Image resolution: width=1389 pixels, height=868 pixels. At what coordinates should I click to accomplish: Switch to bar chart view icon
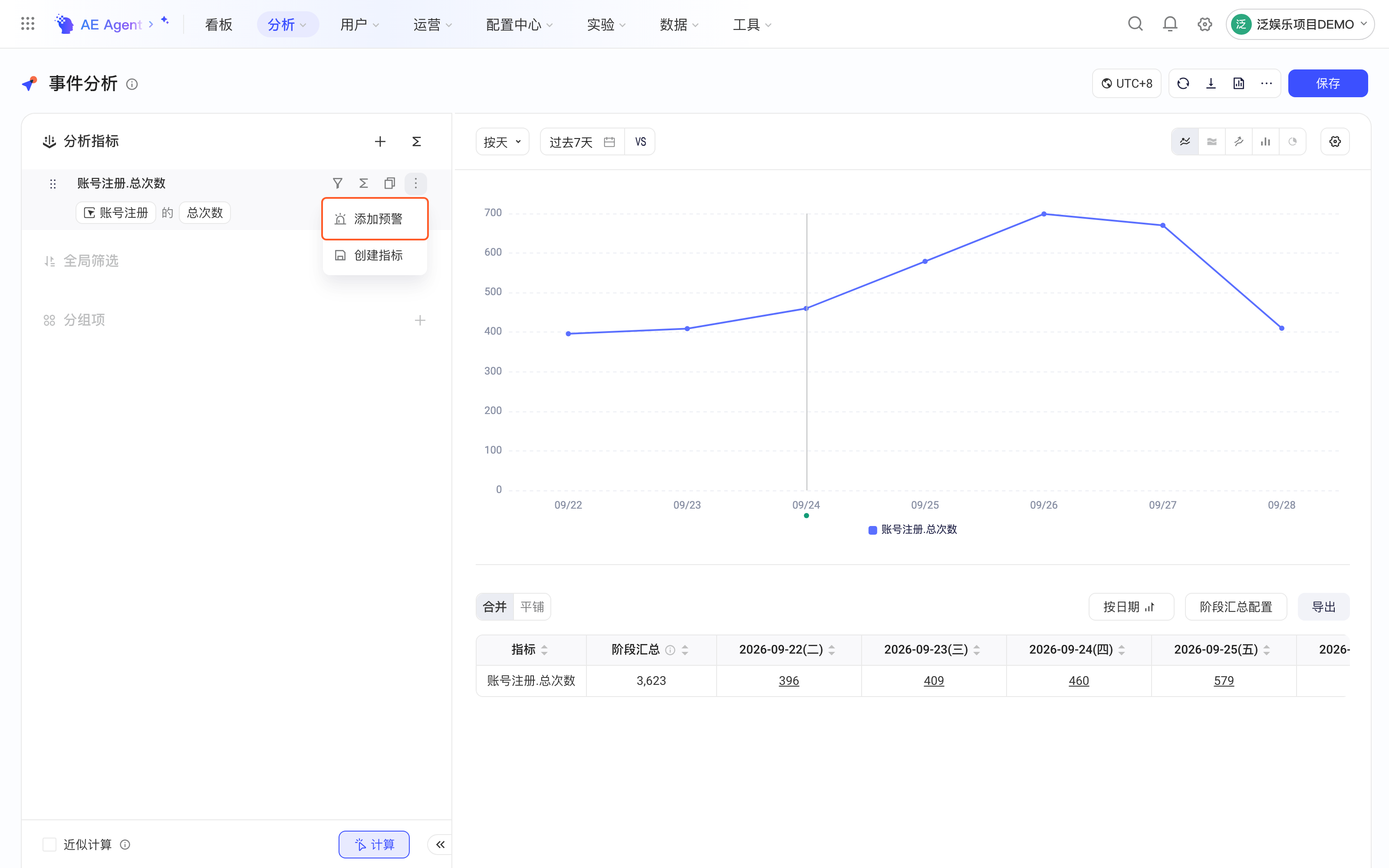1266,142
